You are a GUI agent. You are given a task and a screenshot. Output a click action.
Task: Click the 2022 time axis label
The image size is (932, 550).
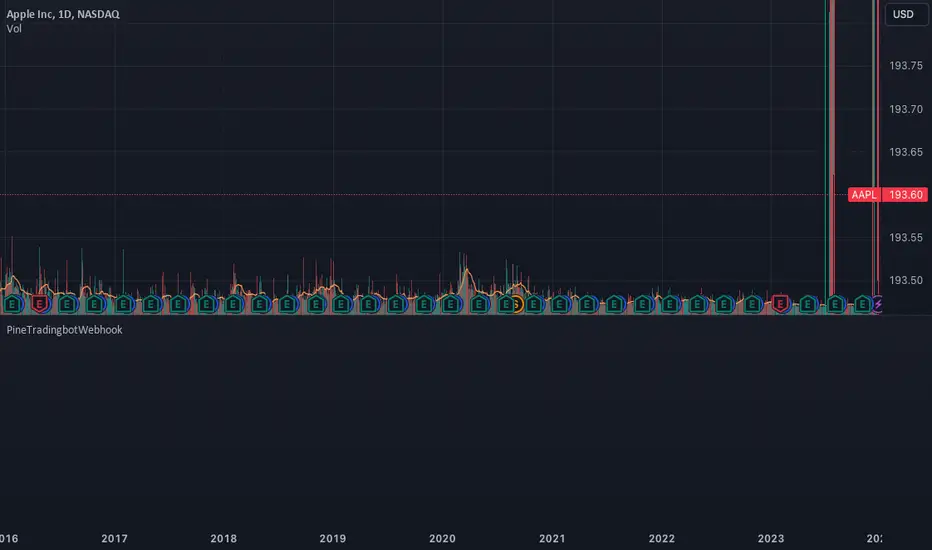click(662, 538)
